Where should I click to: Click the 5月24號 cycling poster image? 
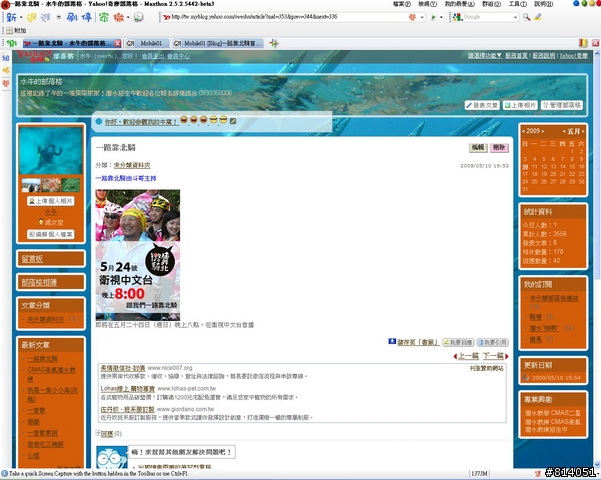[x=138, y=255]
